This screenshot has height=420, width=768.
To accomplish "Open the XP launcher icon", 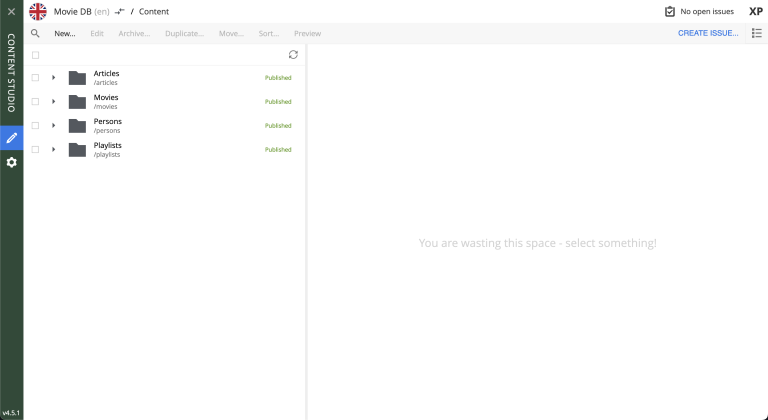I will tap(756, 12).
